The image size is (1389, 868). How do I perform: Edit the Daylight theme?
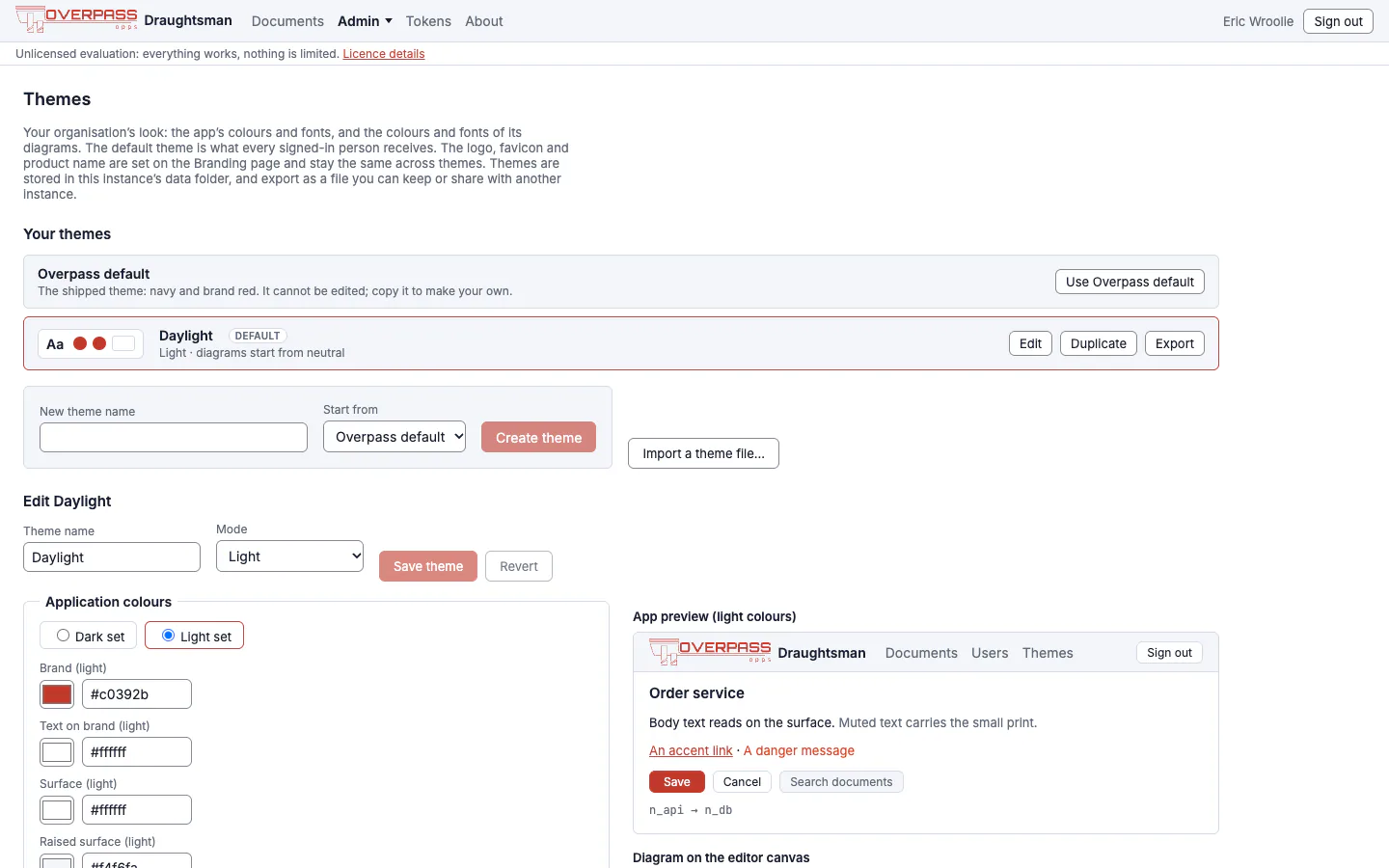coord(1030,343)
